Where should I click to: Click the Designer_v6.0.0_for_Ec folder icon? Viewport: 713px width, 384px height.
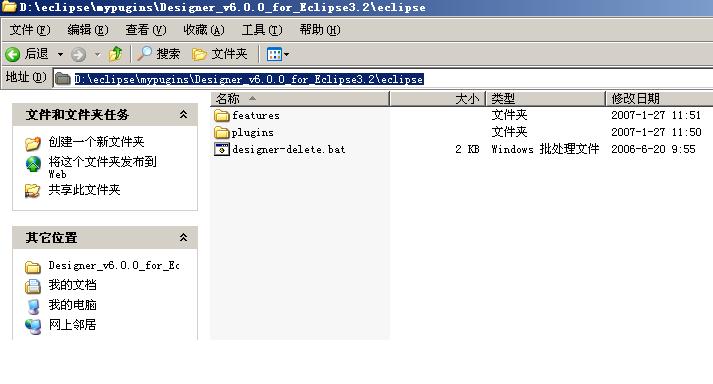tap(33, 267)
